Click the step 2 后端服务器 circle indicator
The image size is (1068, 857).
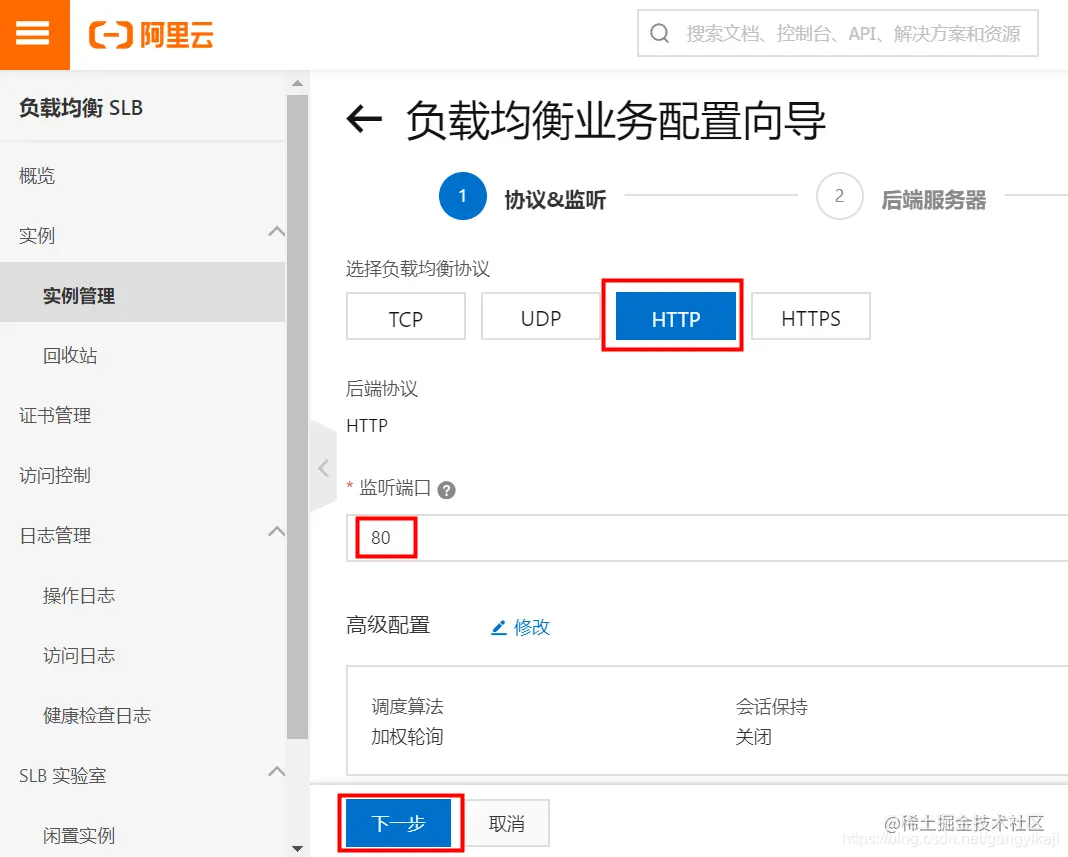pyautogui.click(x=839, y=196)
